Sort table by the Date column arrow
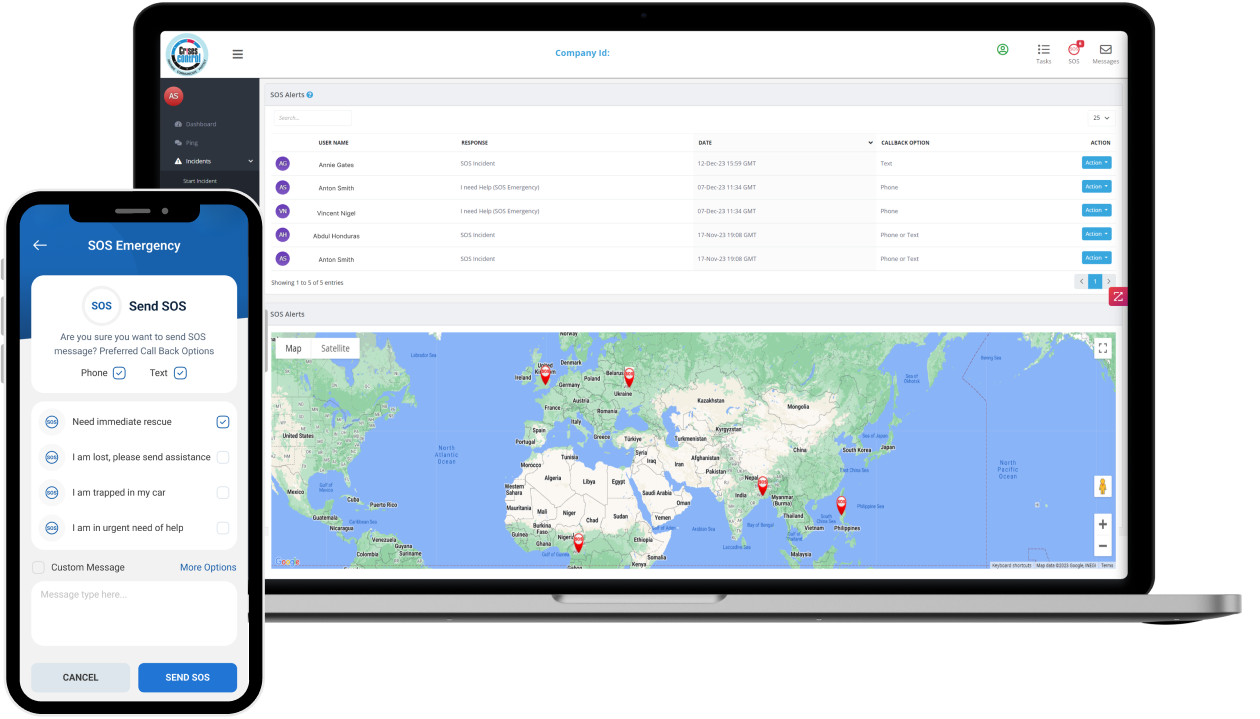The width and height of the screenshot is (1260, 719). 870,143
